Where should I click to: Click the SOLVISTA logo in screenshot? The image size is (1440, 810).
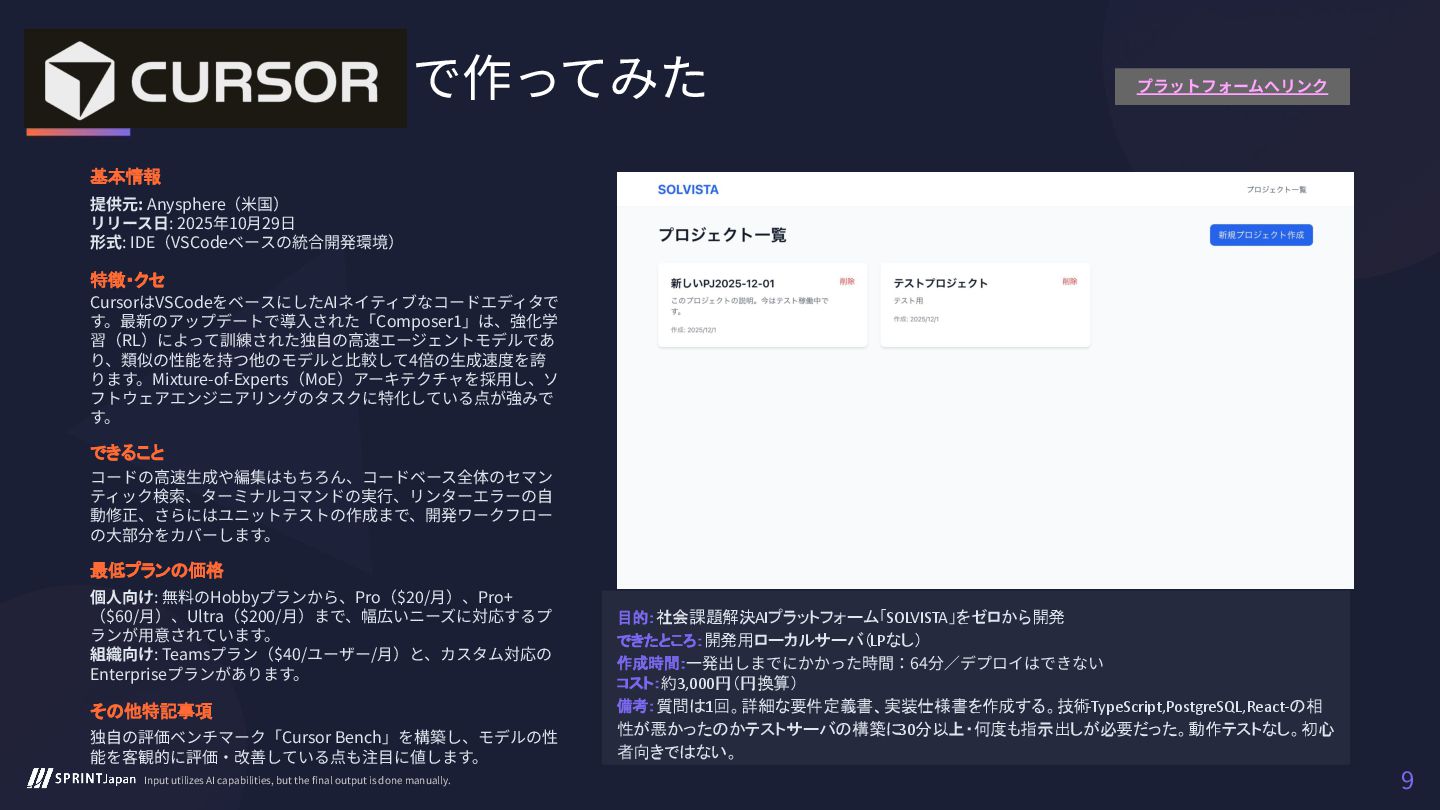tap(688, 190)
